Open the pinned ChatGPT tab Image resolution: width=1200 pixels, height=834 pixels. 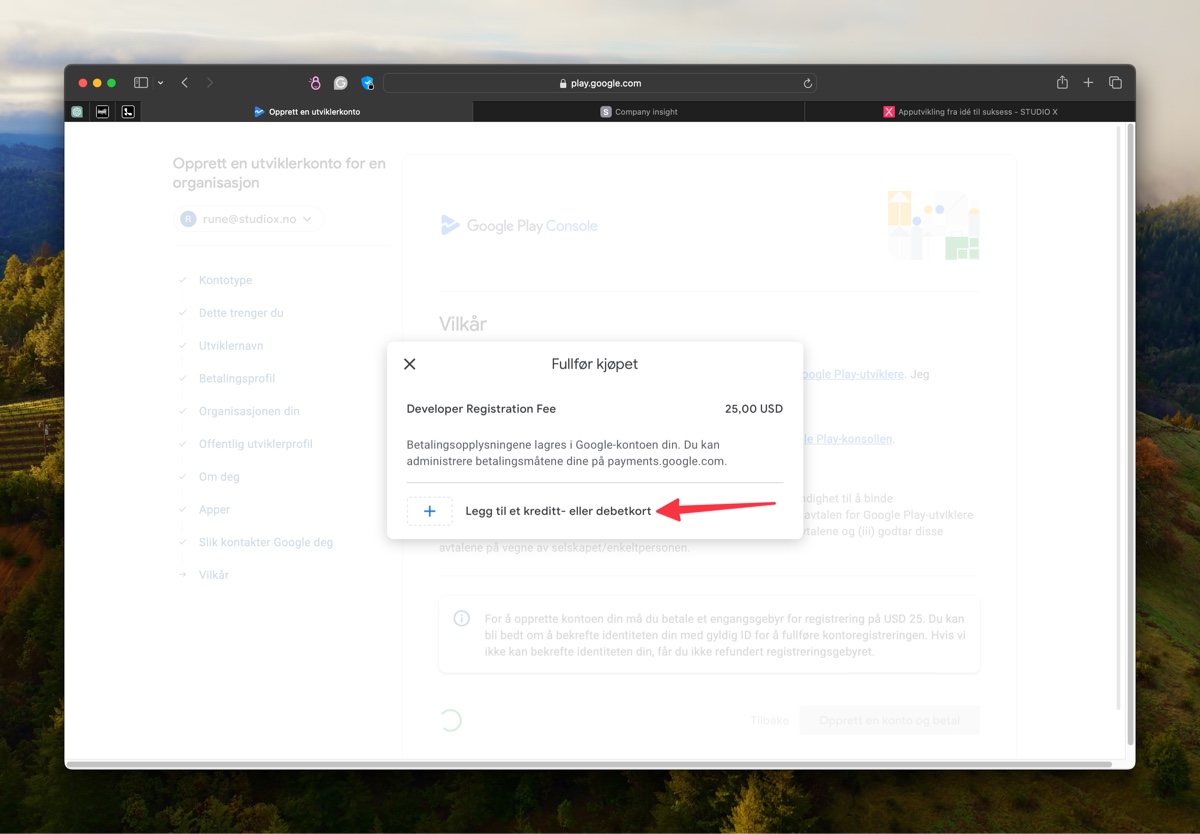pyautogui.click(x=77, y=112)
